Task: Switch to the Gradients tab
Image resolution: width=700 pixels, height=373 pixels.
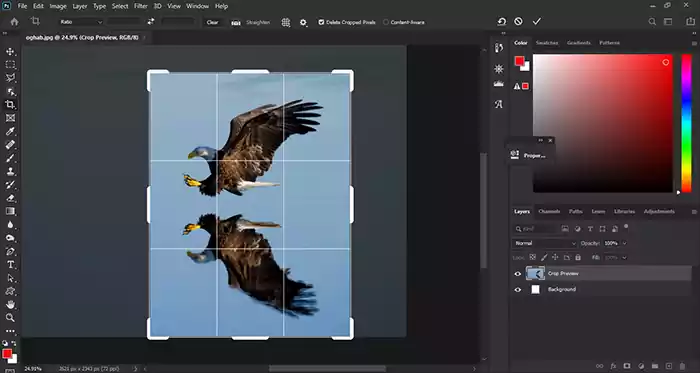Action: 579,43
